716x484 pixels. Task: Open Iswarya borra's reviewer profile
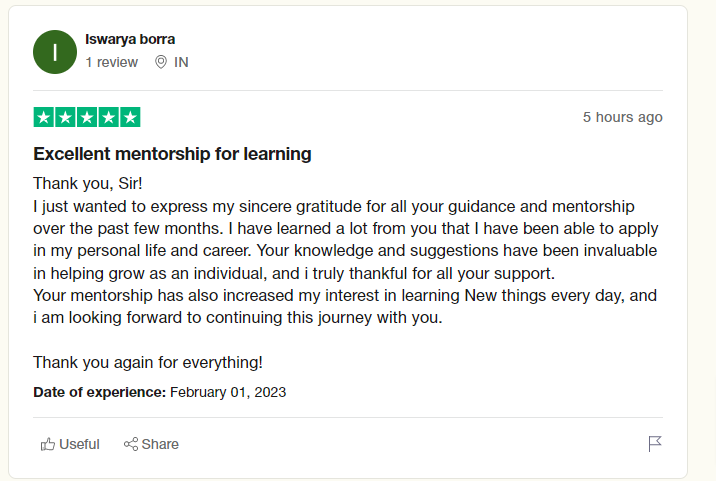pyautogui.click(x=130, y=39)
